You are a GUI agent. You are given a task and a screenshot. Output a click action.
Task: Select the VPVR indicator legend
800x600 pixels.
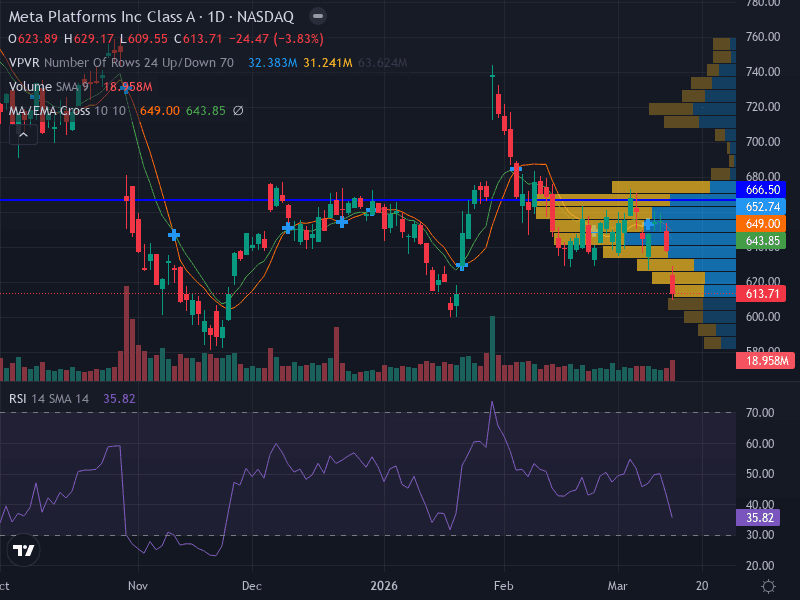coord(121,63)
